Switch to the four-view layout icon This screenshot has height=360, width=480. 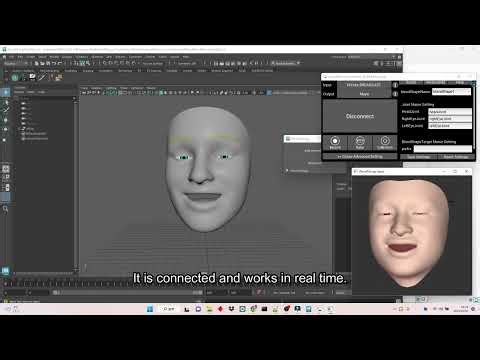(6, 178)
